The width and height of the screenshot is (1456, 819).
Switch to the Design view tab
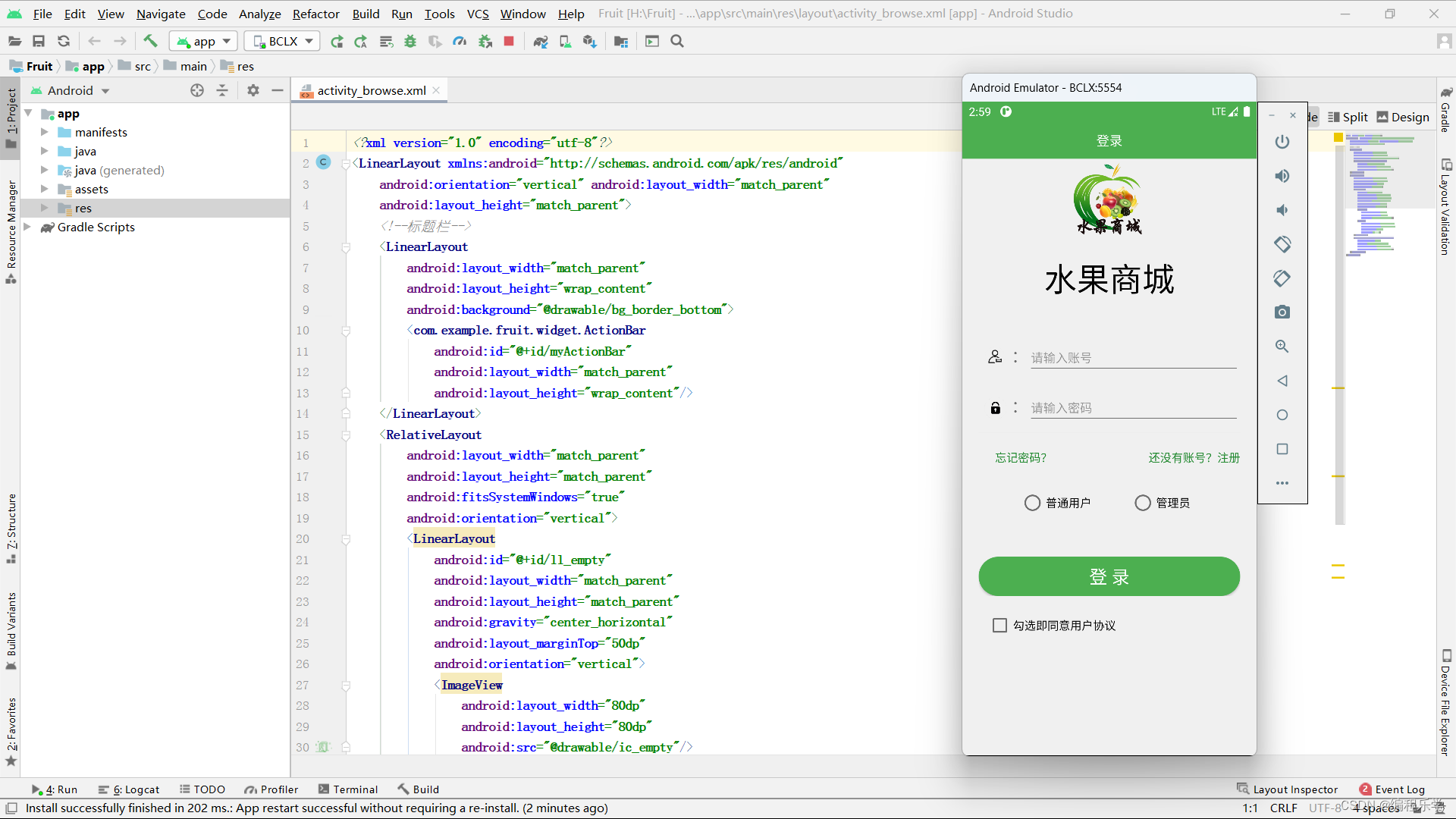[x=1403, y=117]
